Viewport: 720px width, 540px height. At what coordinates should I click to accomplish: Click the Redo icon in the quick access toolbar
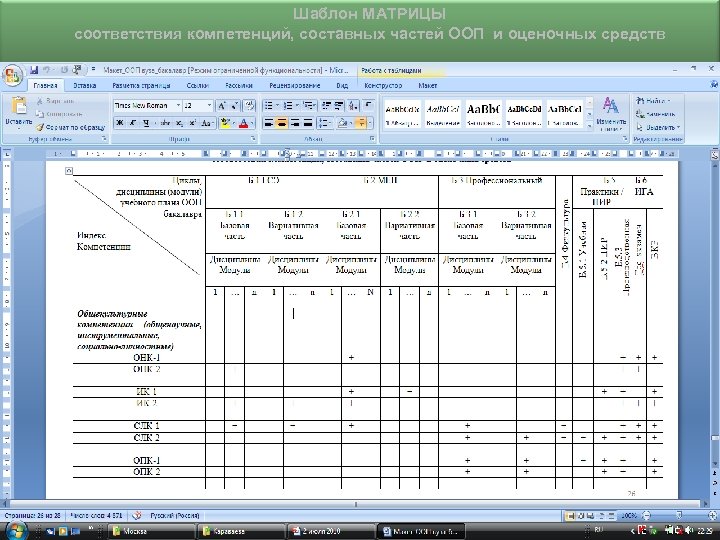pos(64,70)
